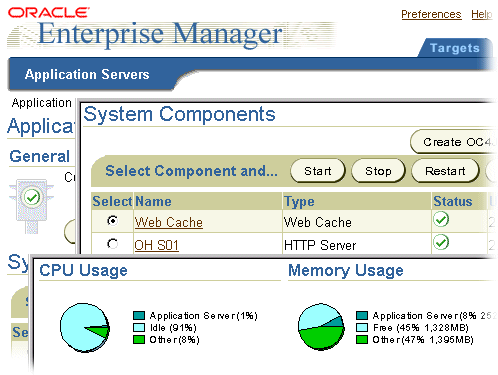Open the Preferences link
Image resolution: width=498 pixels, height=375 pixels.
[x=431, y=14]
